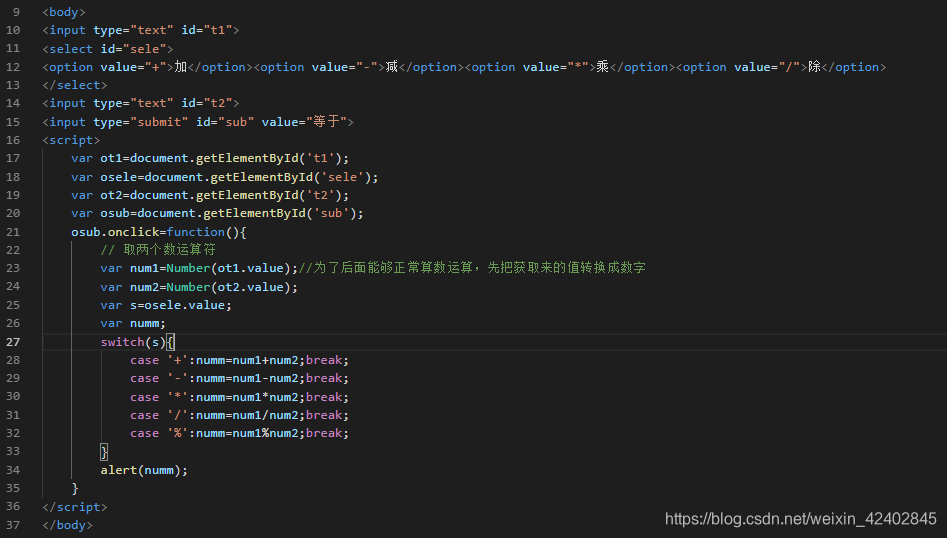The image size is (947, 538).
Task: Click line number 17 in the gutter
Action: tap(13, 158)
